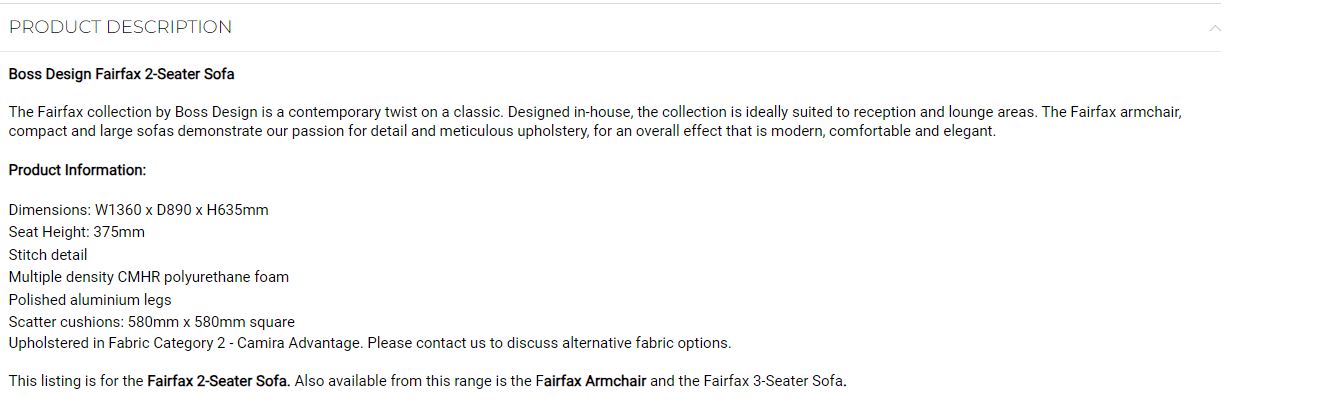Click the Fairfax 3-Seater Sofa text
Viewport: 1337px width, 407px height.
pyautogui.click(x=775, y=381)
